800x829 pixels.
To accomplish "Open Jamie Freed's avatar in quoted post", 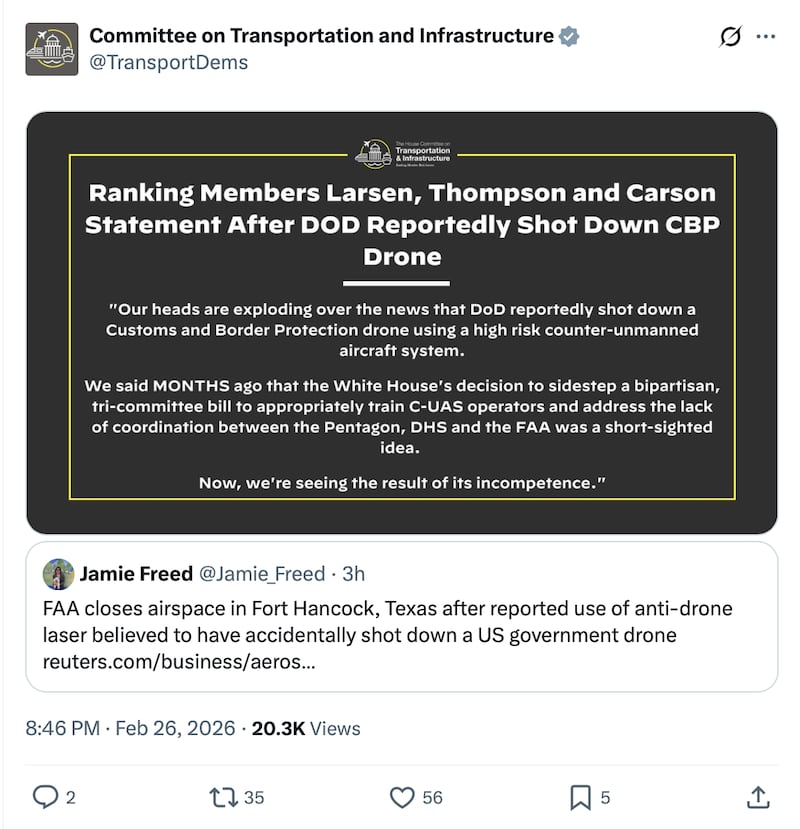I will [x=58, y=574].
